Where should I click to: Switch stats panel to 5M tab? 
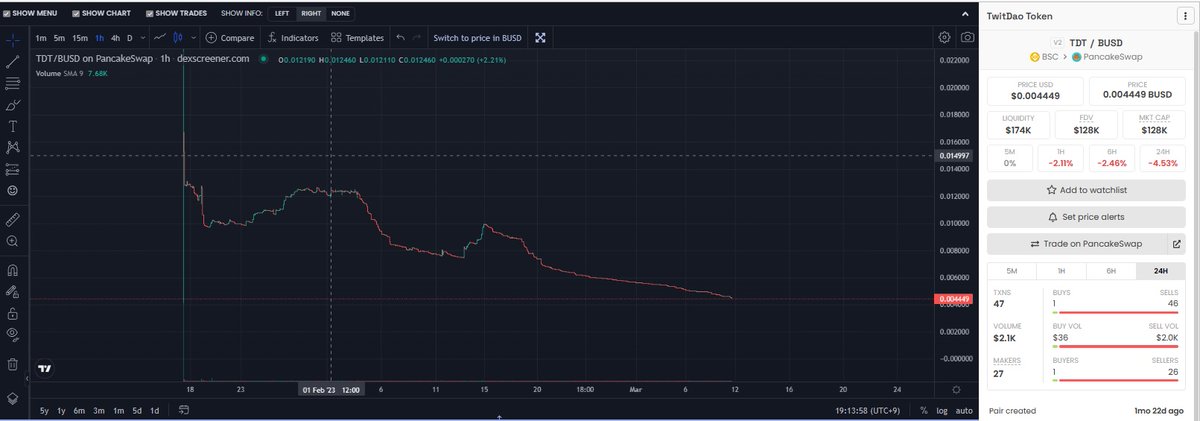click(1012, 271)
